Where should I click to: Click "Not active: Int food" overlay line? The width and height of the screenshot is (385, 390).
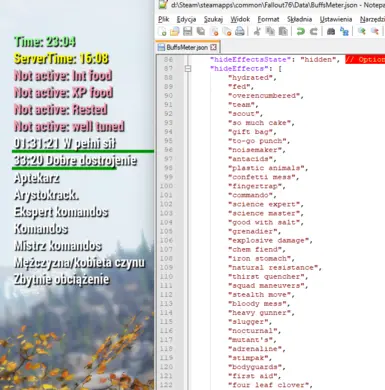tap(63, 75)
